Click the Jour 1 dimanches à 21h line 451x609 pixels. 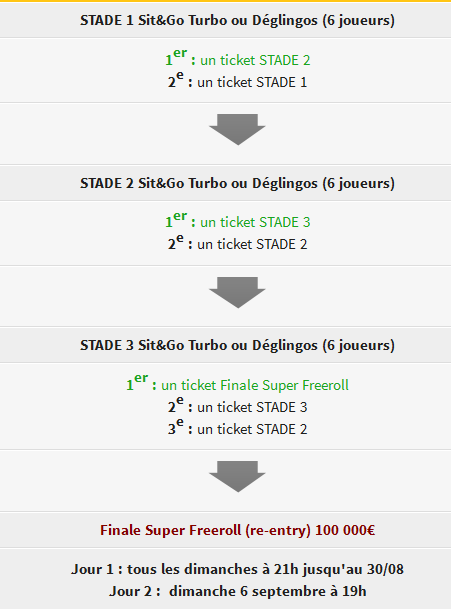[237, 569]
